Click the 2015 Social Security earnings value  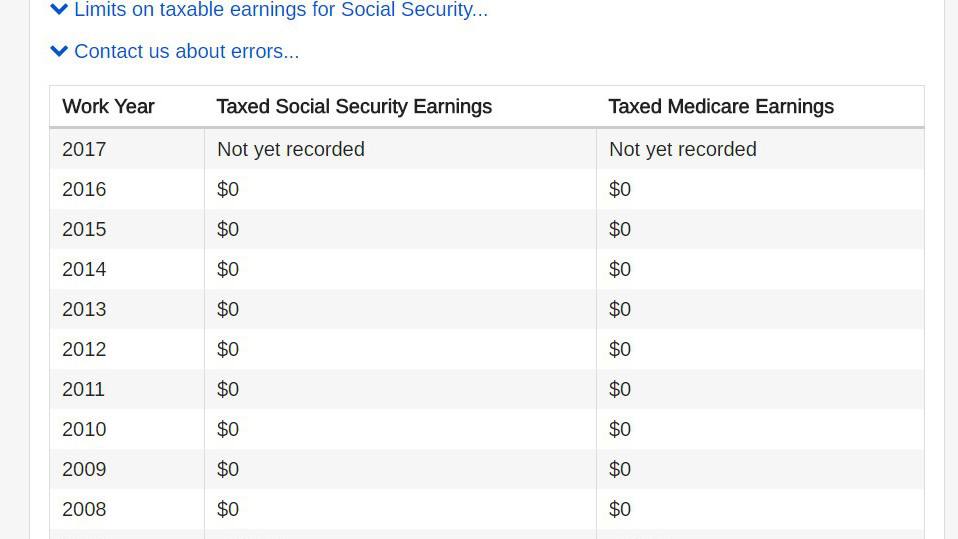point(228,229)
